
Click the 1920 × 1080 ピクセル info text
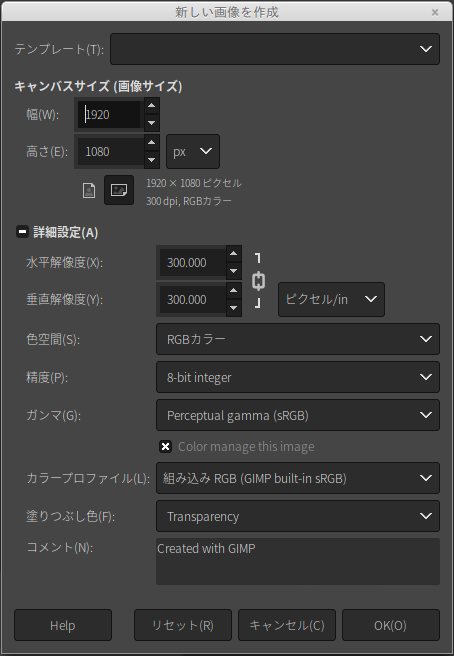tap(194, 183)
